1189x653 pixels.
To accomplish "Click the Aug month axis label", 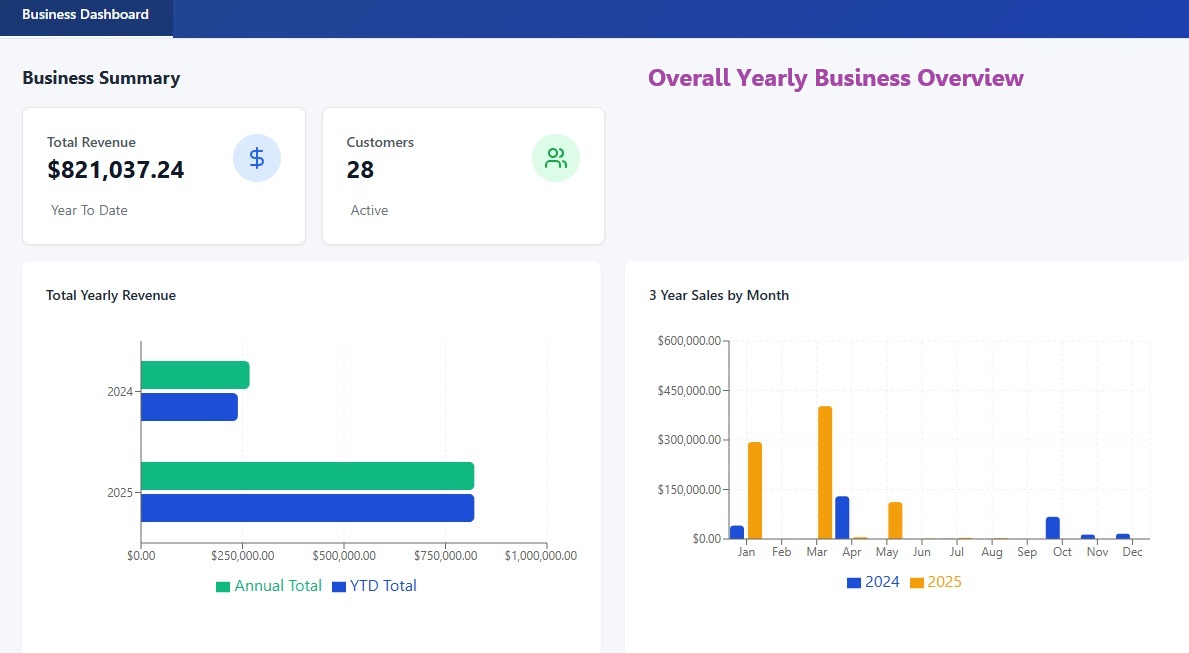I will tap(992, 552).
